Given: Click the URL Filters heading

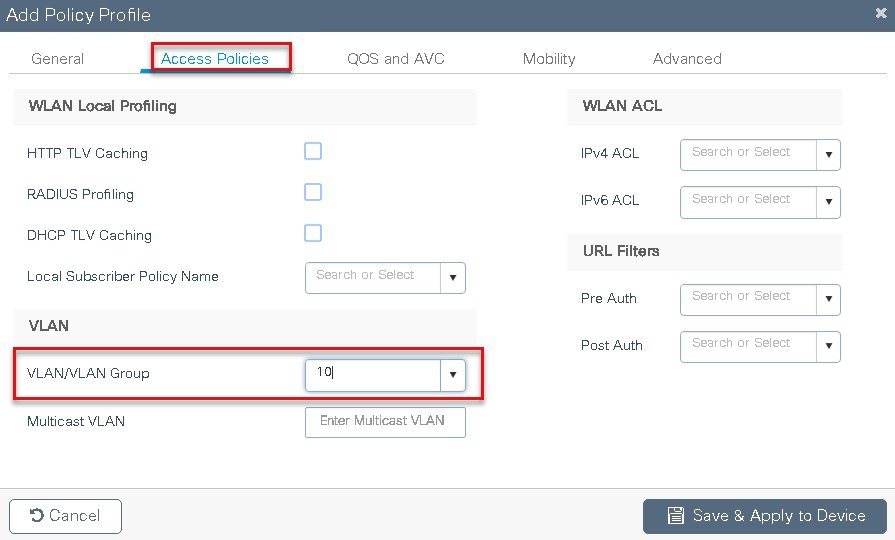Looking at the screenshot, I should click(621, 251).
